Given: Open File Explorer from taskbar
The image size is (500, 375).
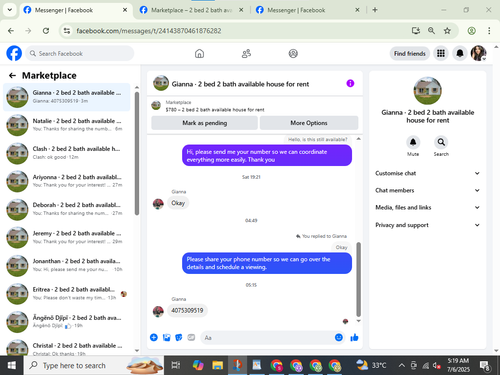Looking at the screenshot, I should click(217, 366).
